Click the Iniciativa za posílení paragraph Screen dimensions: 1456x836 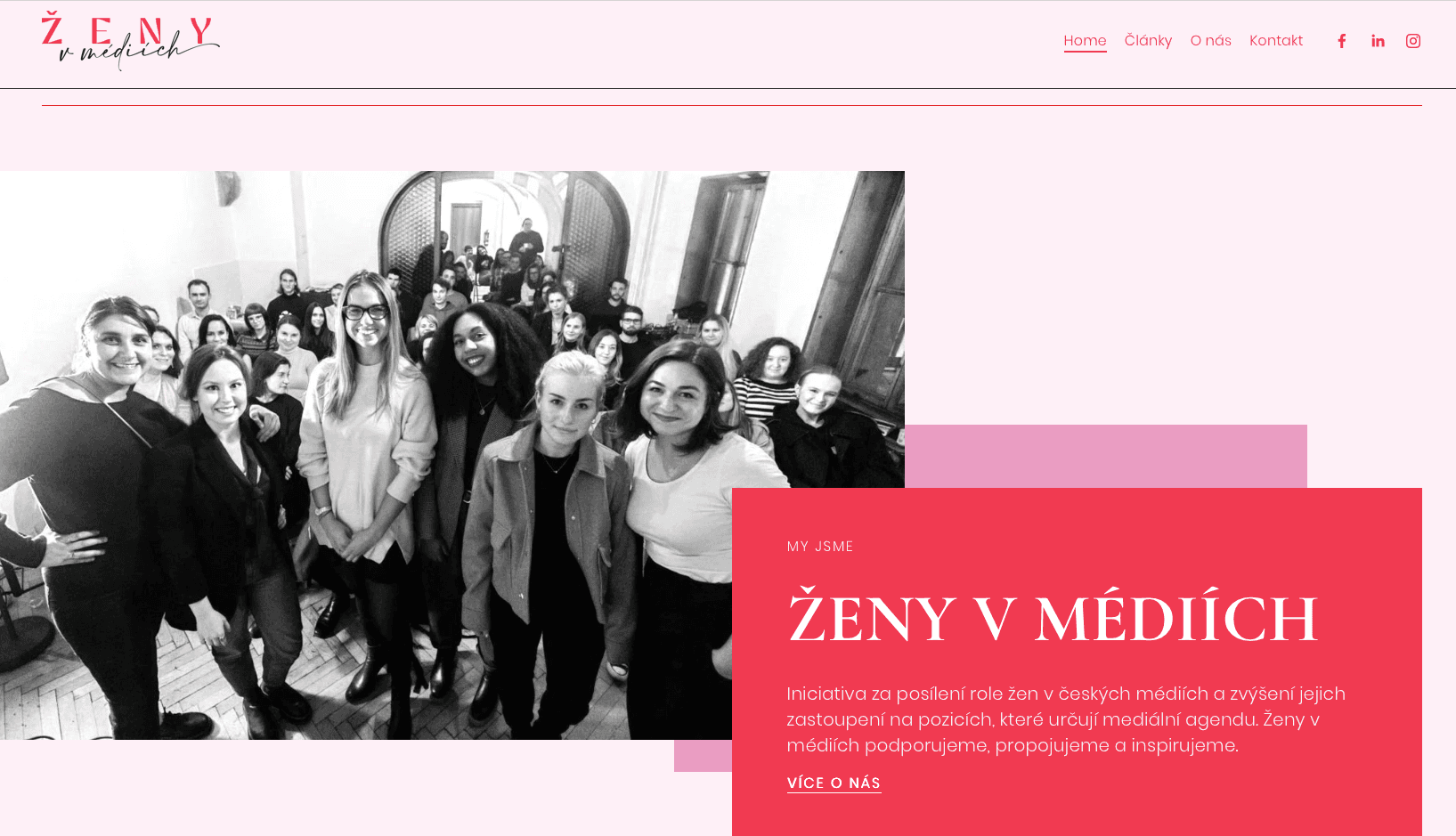pyautogui.click(x=1066, y=719)
